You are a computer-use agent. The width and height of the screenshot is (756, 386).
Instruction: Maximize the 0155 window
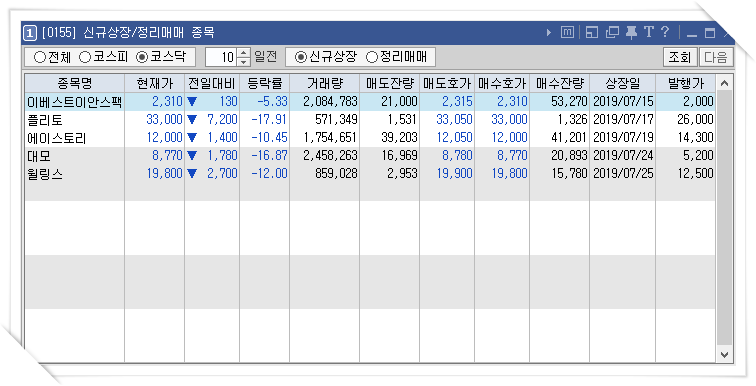710,33
